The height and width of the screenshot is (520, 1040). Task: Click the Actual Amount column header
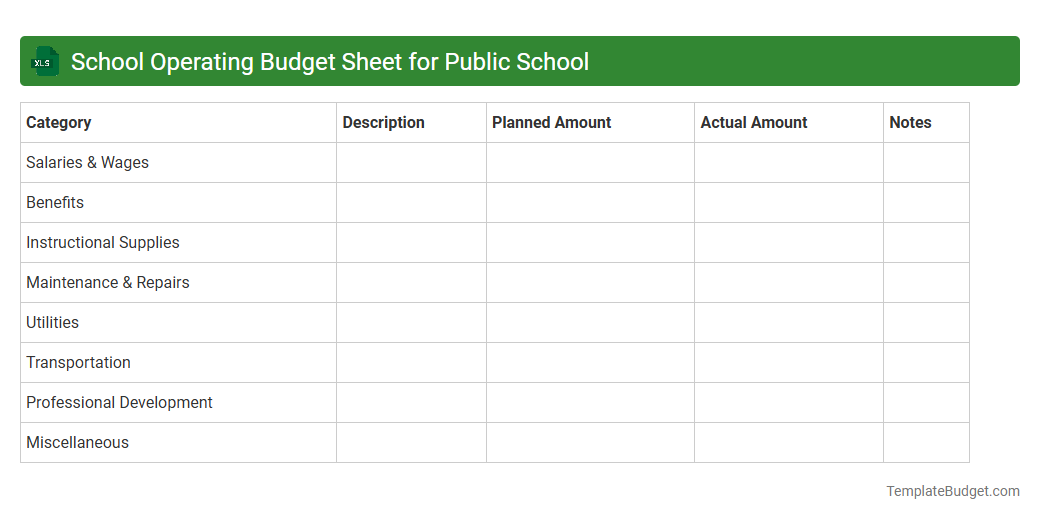coord(789,123)
